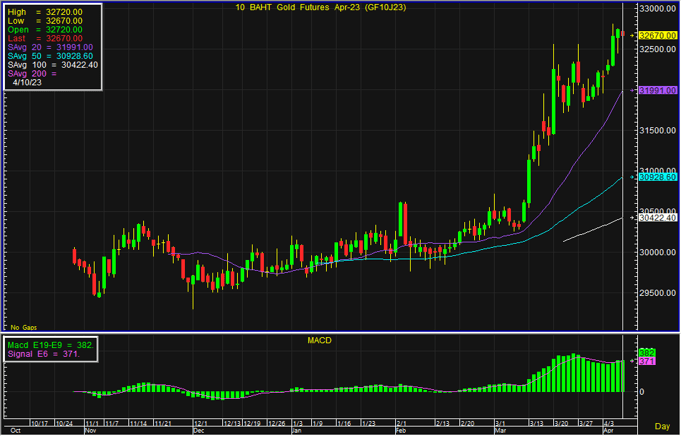Click the 33000.00 level on price axis
681x436 pixels.
652,9
